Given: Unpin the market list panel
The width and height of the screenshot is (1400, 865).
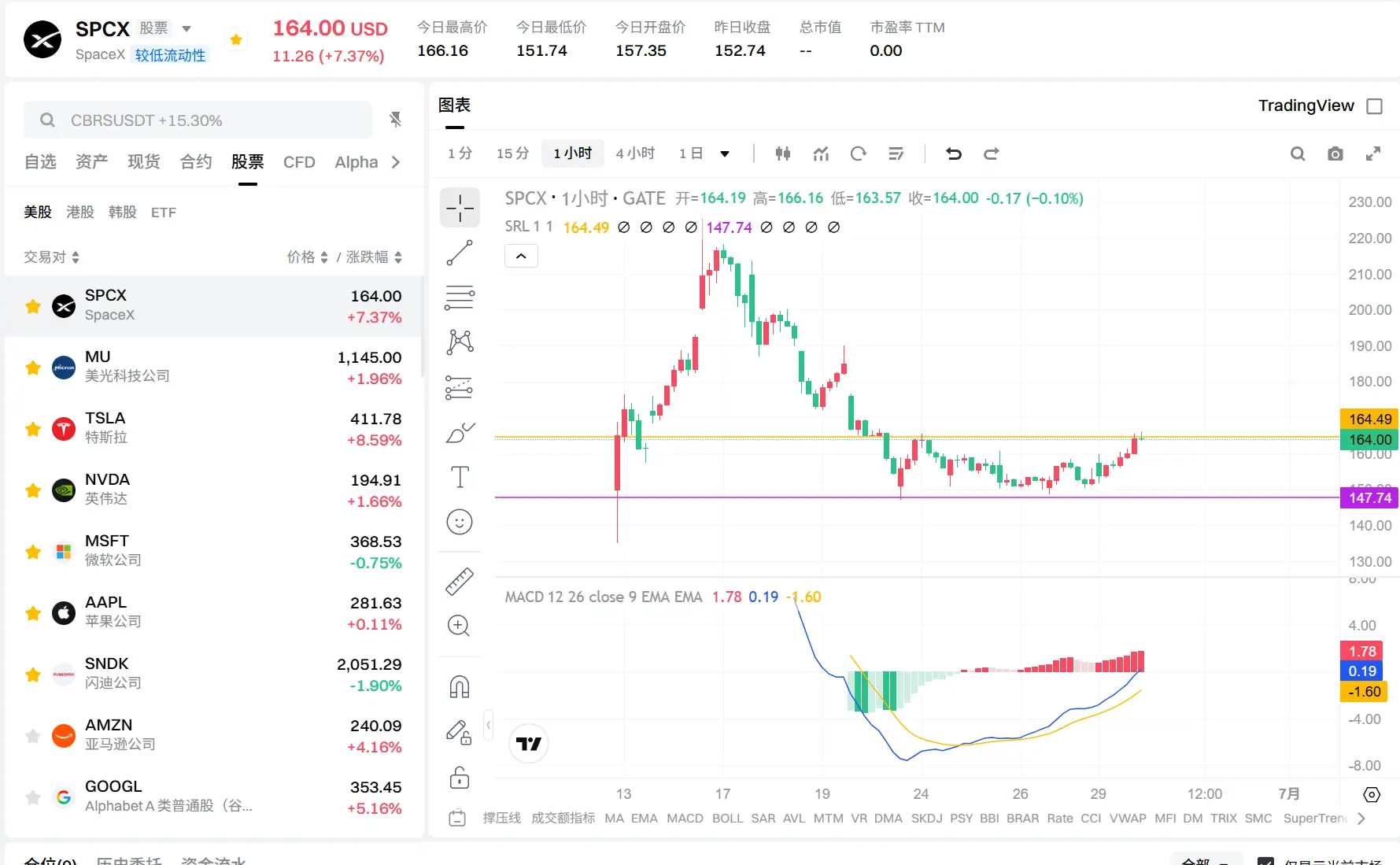Looking at the screenshot, I should pyautogui.click(x=396, y=120).
